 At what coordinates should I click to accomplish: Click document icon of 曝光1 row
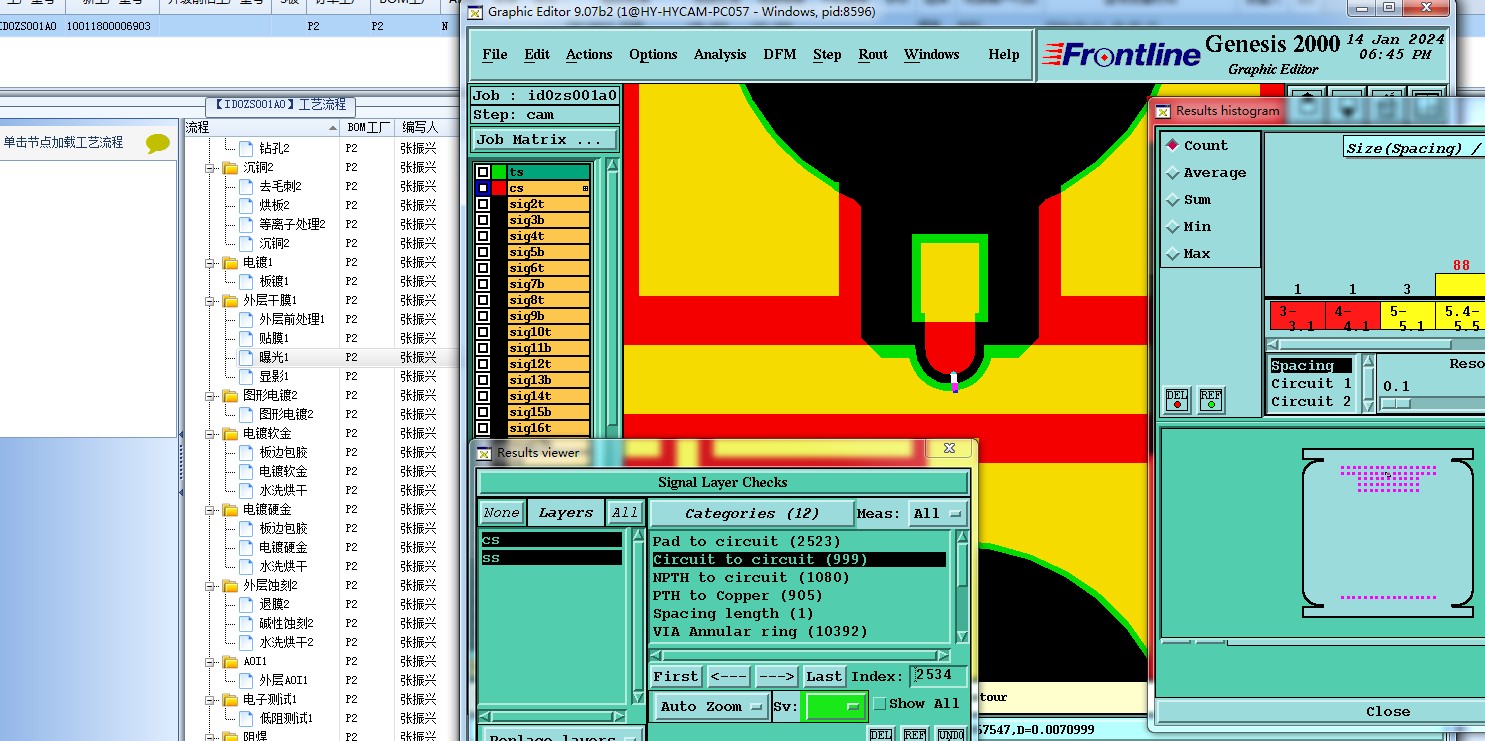point(246,357)
